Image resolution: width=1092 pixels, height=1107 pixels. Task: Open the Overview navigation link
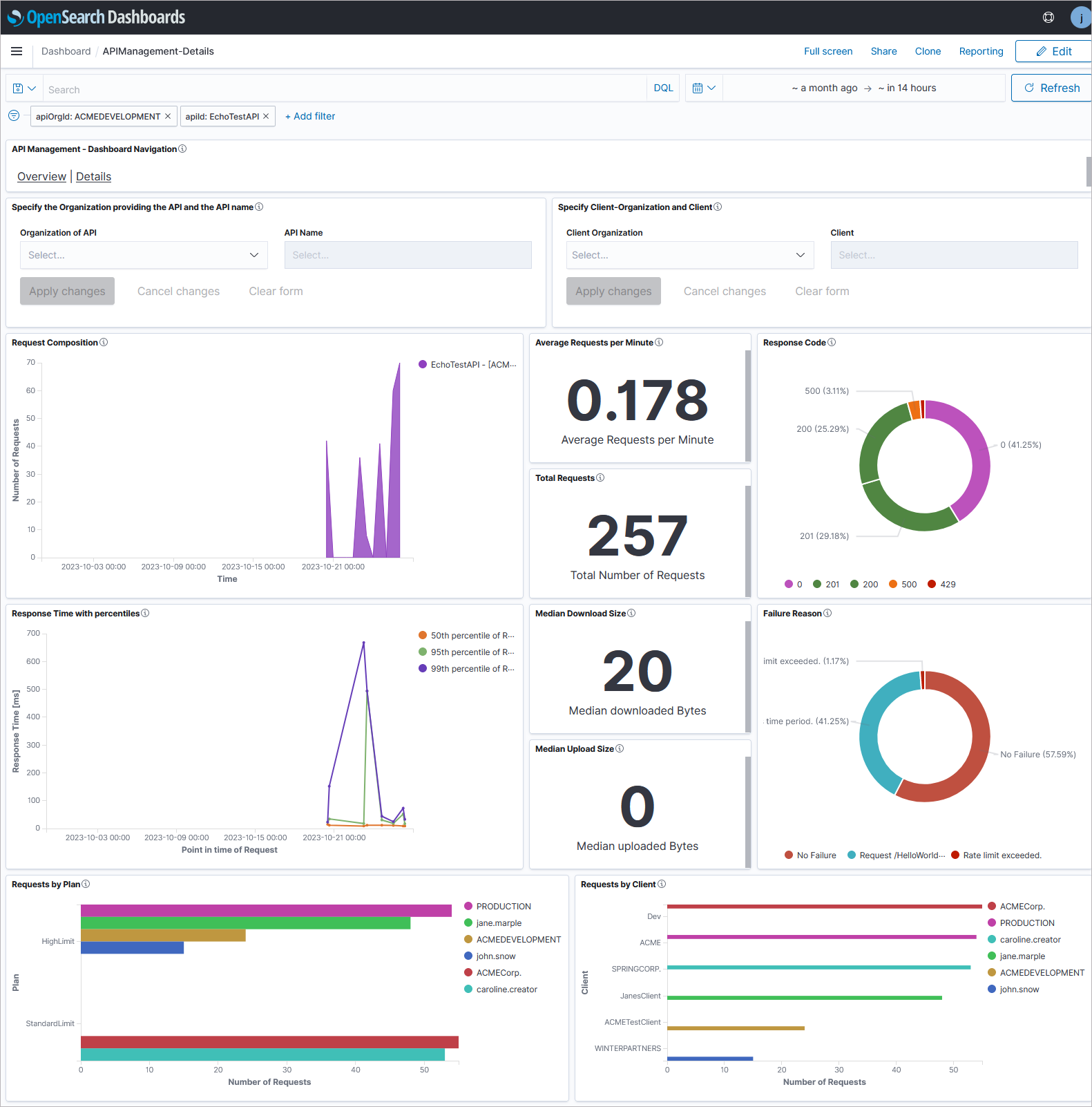click(x=41, y=177)
